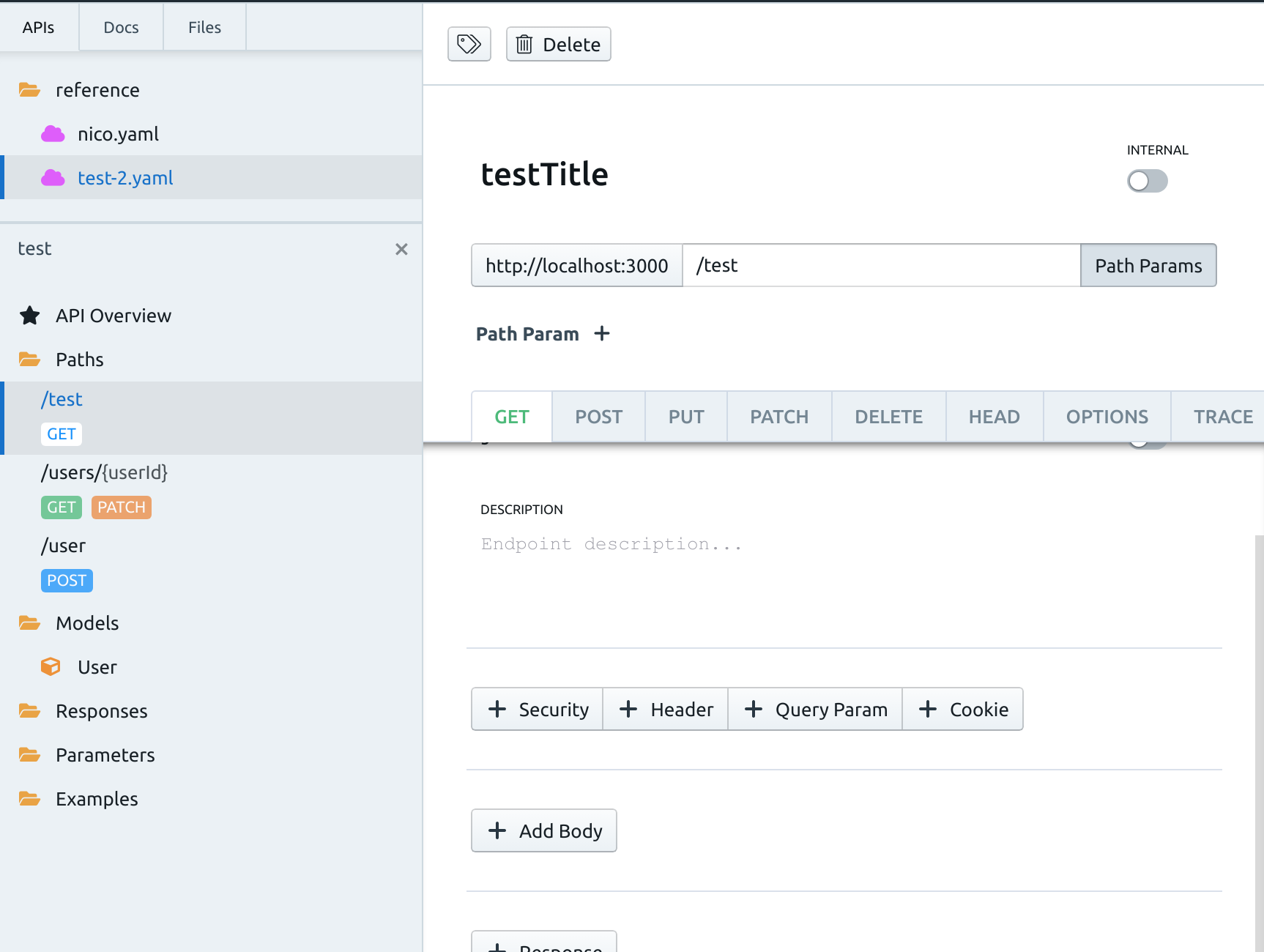
Task: Click the tag icon in the toolbar
Action: pos(469,44)
